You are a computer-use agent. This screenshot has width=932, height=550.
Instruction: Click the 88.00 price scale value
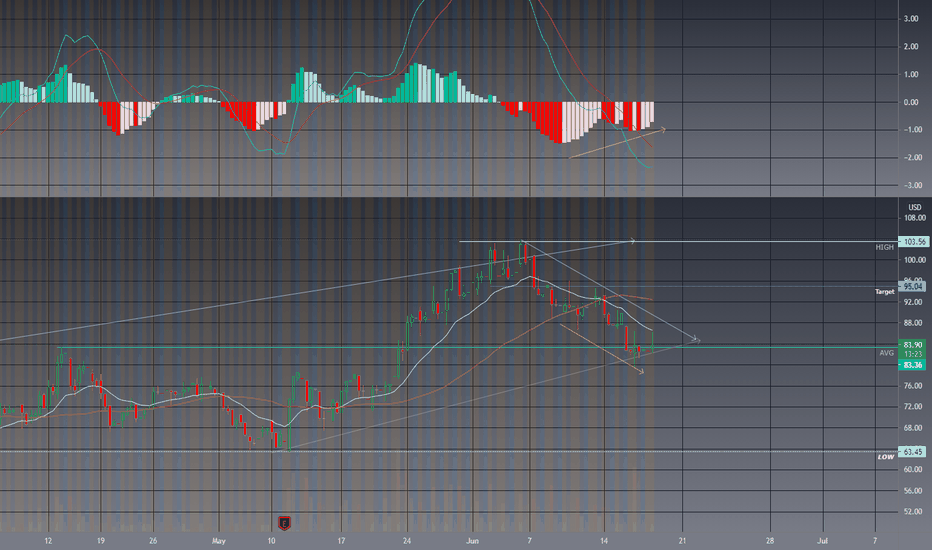pos(915,323)
